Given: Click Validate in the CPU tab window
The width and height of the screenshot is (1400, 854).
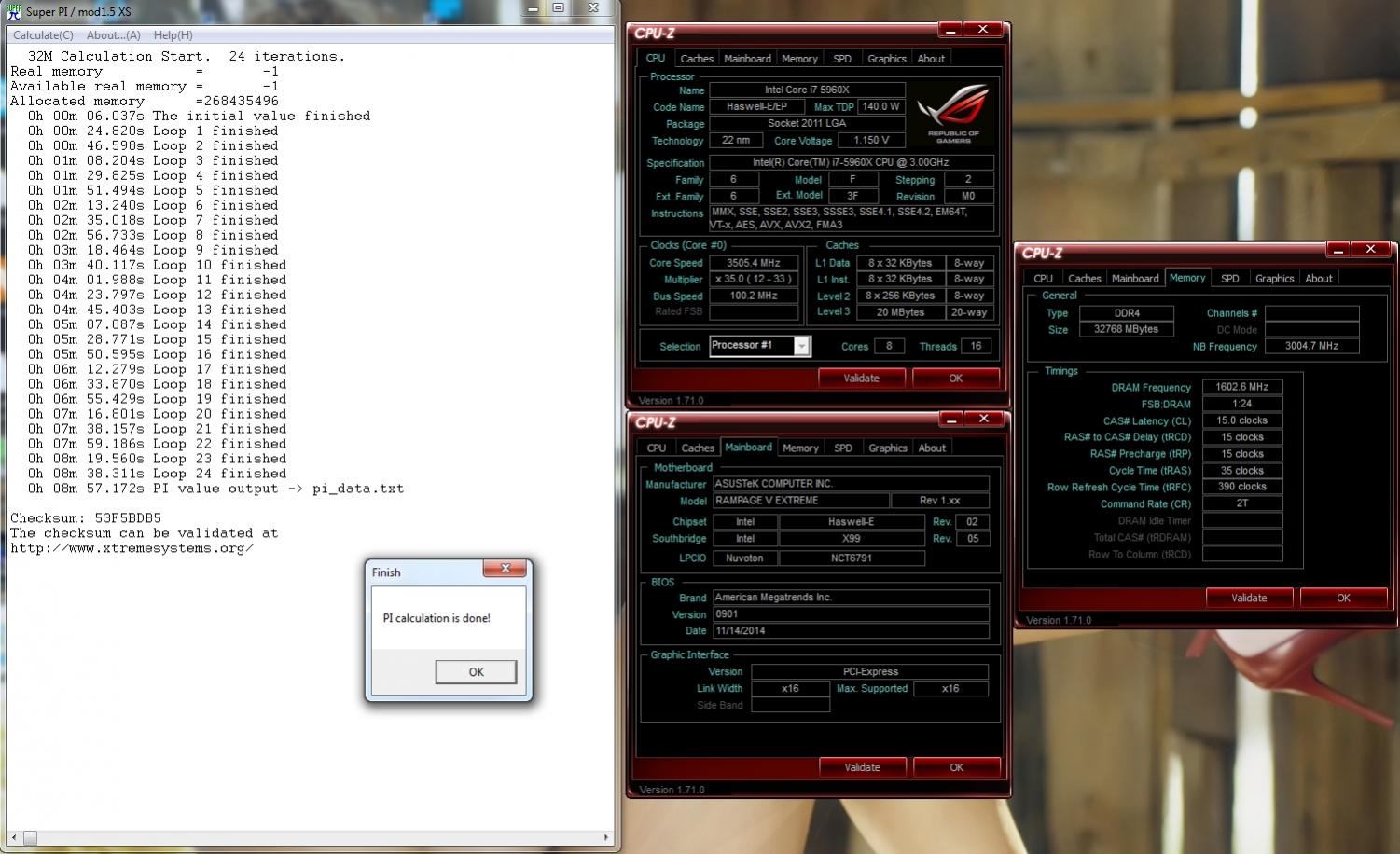Looking at the screenshot, I should [x=861, y=378].
